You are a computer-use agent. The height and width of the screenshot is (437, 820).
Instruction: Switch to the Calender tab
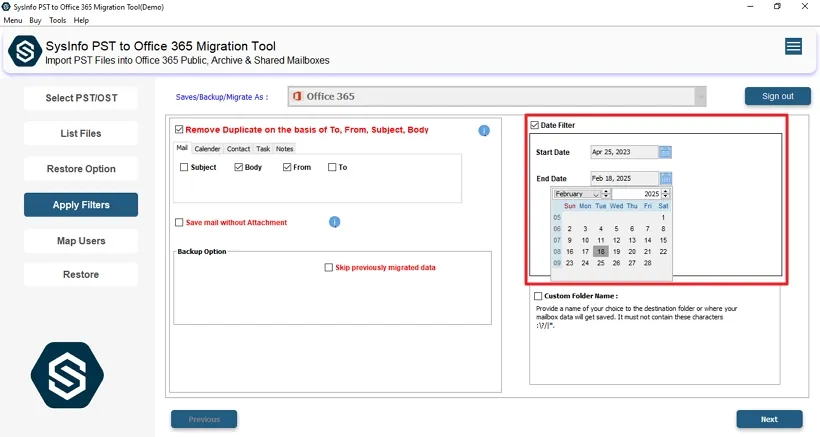(207, 149)
